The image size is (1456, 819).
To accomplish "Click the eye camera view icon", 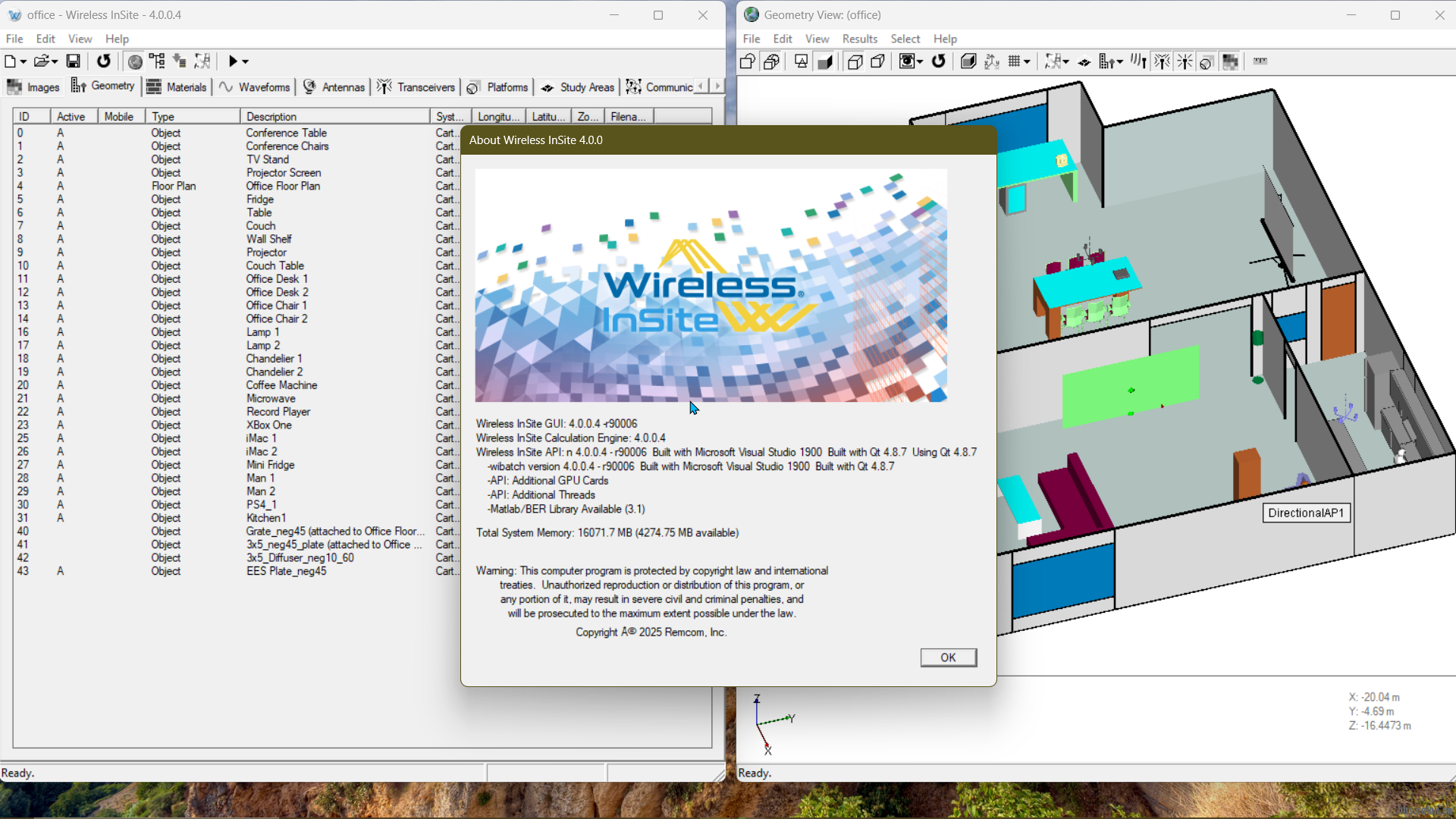I will tap(906, 61).
